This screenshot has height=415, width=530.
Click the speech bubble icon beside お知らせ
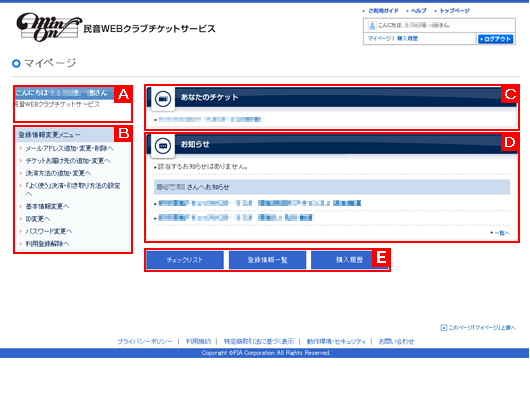163,146
